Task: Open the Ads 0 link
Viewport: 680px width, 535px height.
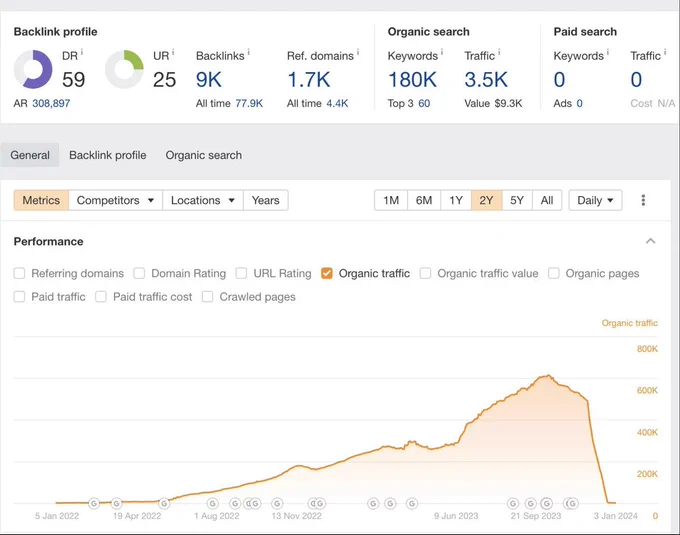Action: [x=579, y=103]
